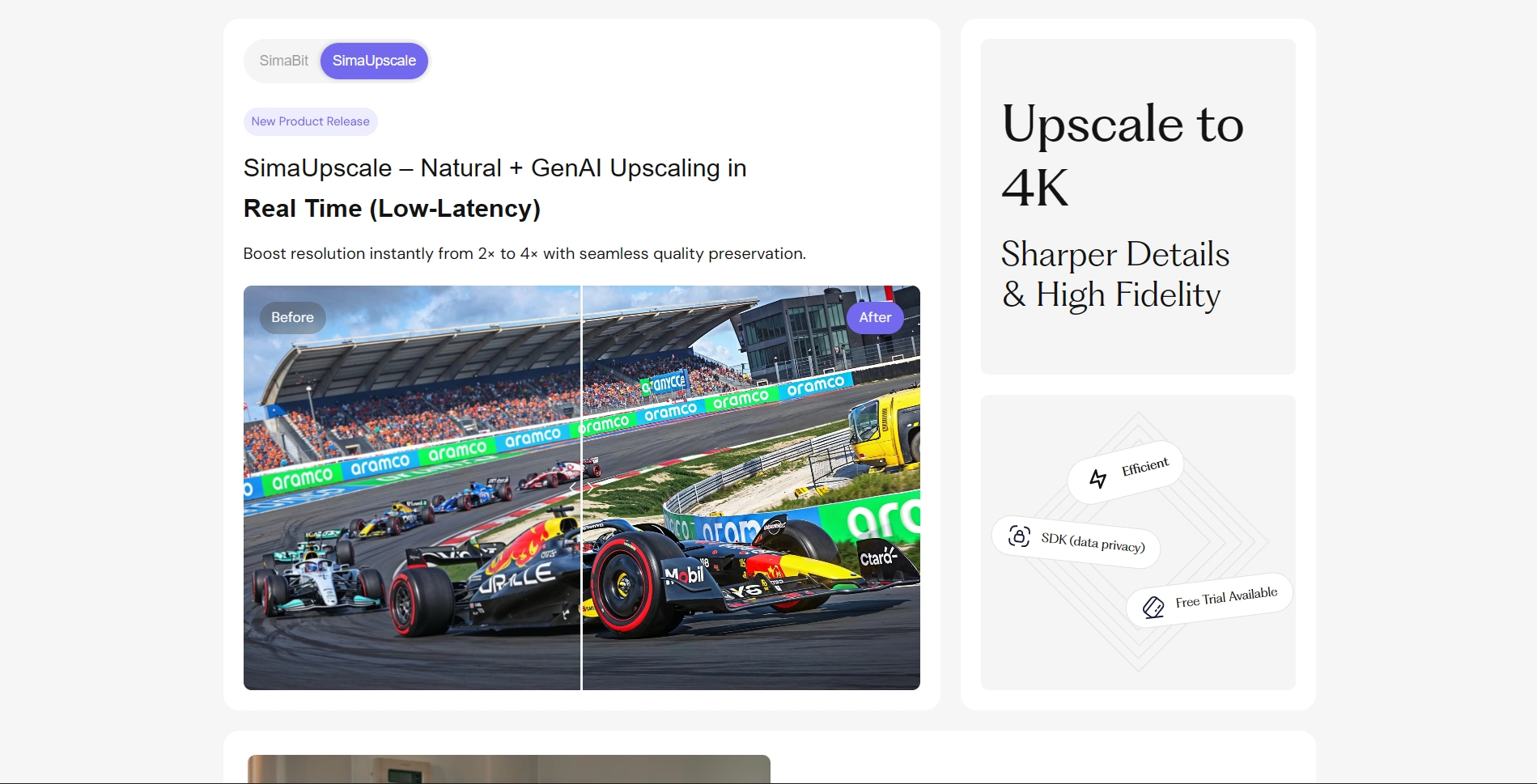Click the Free Trial Available pill text
This screenshot has height=784, width=1537.
pyautogui.click(x=1226, y=597)
